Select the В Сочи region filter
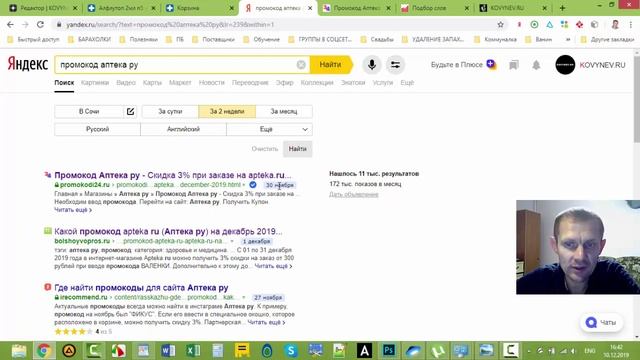Image resolution: width=640 pixels, height=360 pixels. pos(89,111)
